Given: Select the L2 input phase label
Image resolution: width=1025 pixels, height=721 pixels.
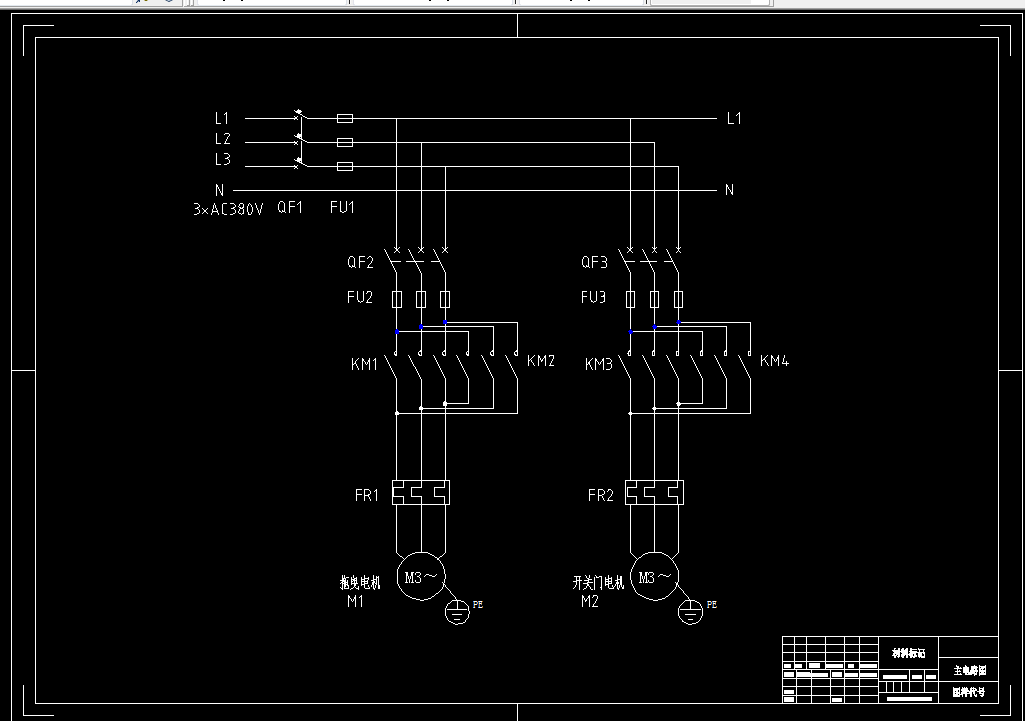Looking at the screenshot, I should click(x=223, y=139).
